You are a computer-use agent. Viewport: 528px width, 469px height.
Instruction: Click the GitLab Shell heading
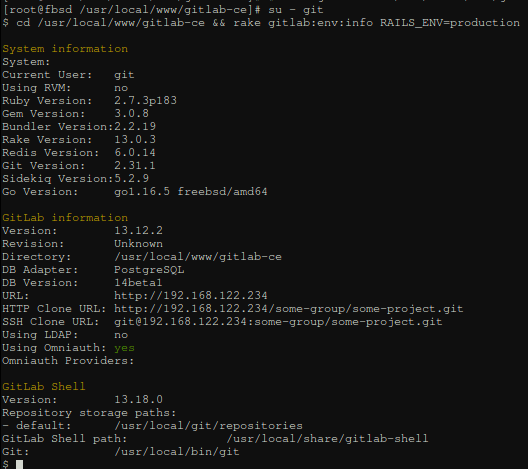(x=44, y=387)
